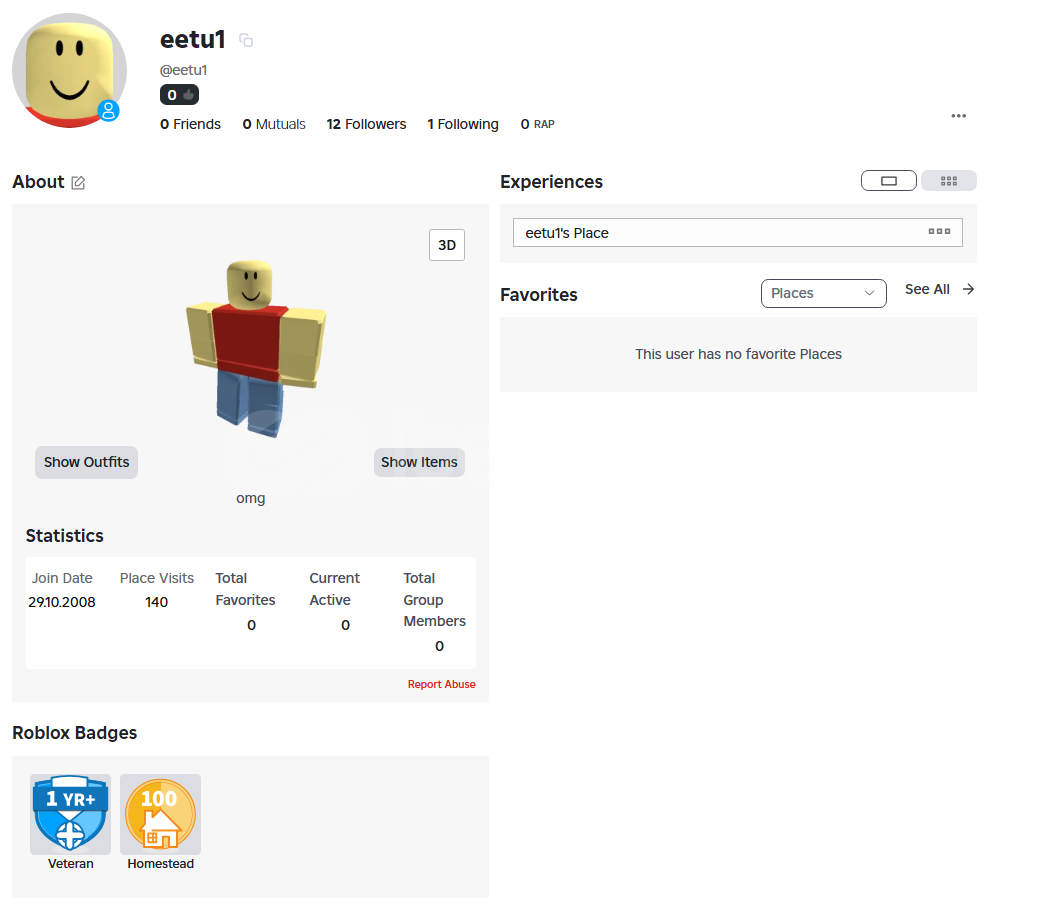The image size is (1064, 907).
Task: Click the thumbs-up likes counter
Action: (x=179, y=95)
